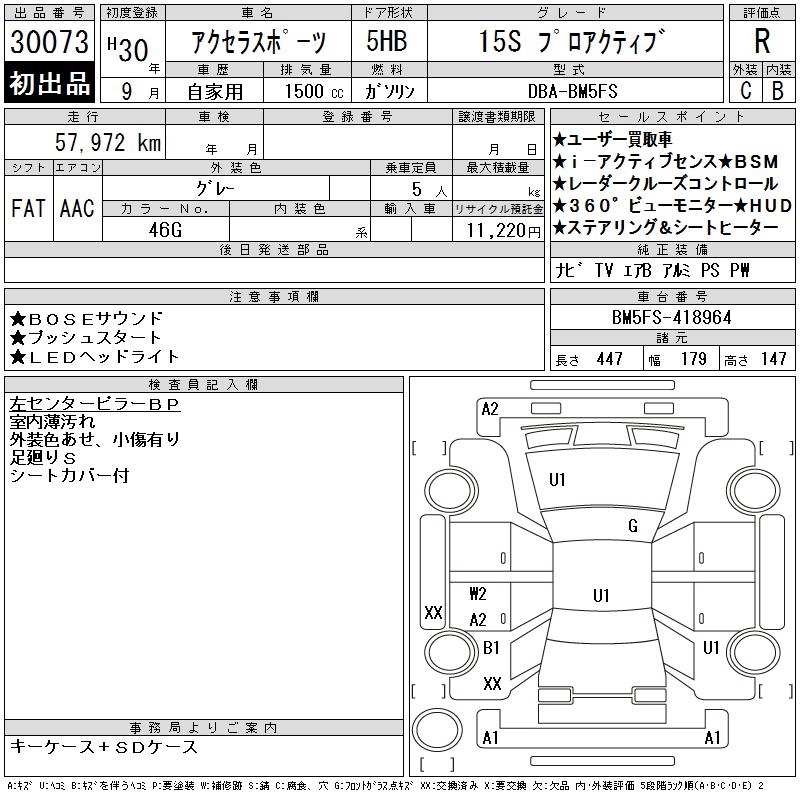The image size is (800, 800).
Task: Select the underlined remark "左センターピラーBP"
Action: (95, 404)
